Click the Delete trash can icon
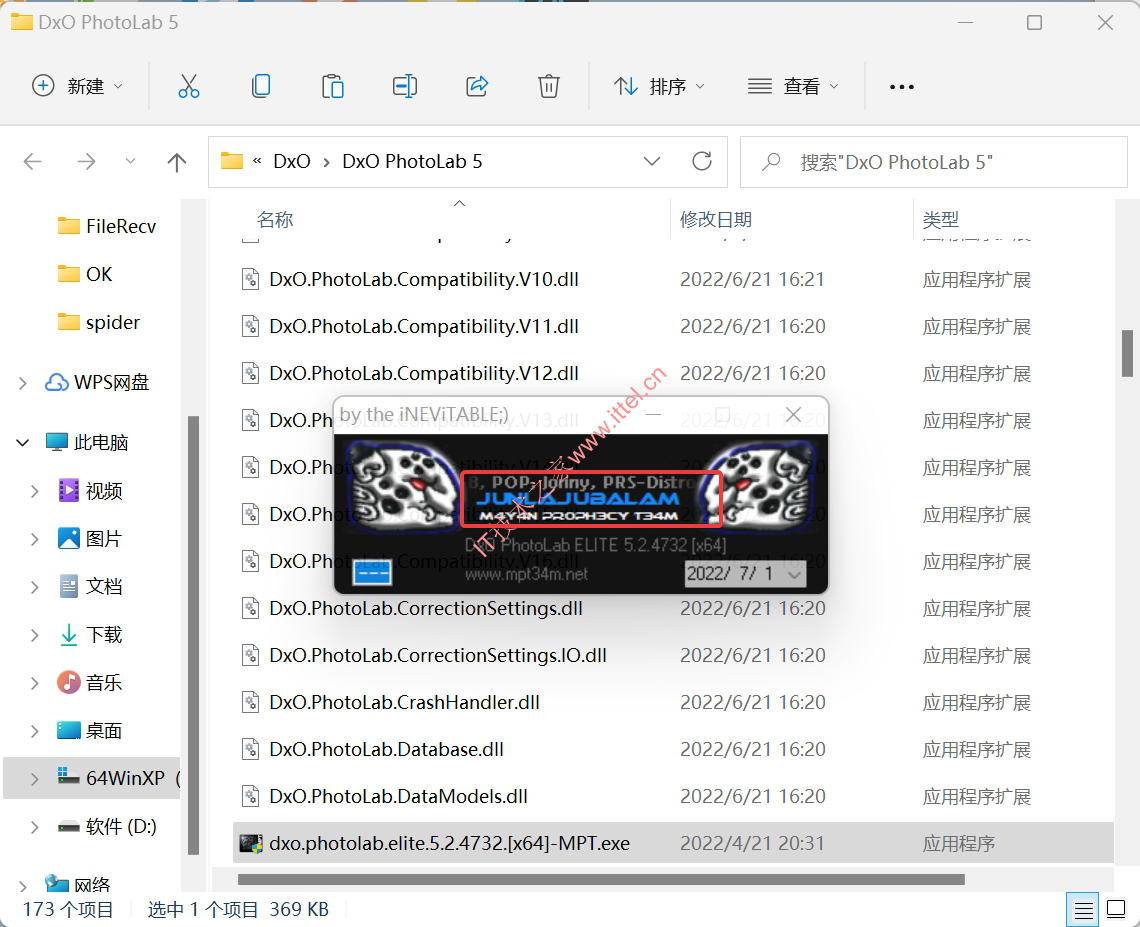The height and width of the screenshot is (927, 1140). (x=549, y=87)
